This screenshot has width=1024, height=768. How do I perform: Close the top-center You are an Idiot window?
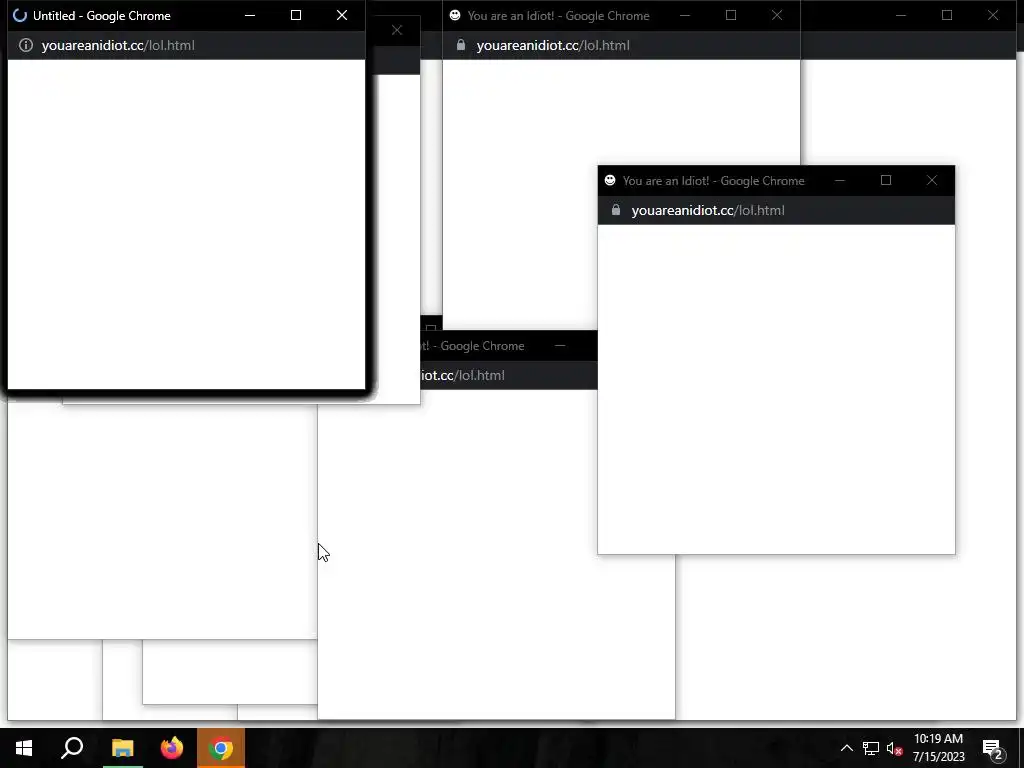click(777, 15)
